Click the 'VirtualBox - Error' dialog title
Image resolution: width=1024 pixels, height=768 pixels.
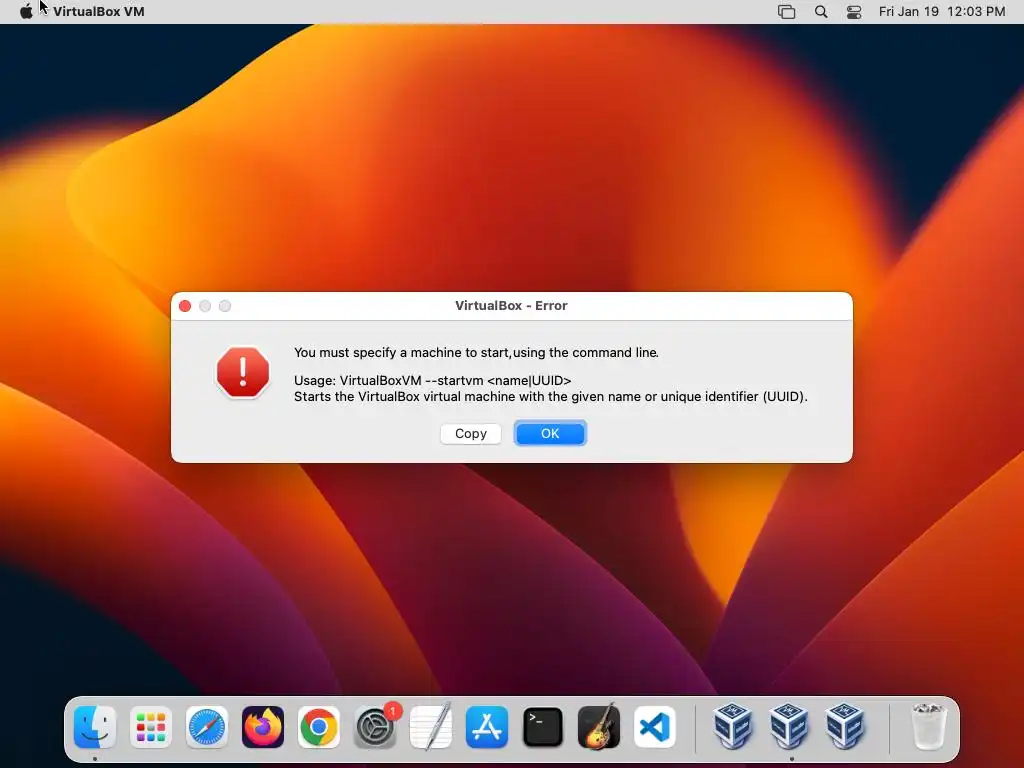511,306
